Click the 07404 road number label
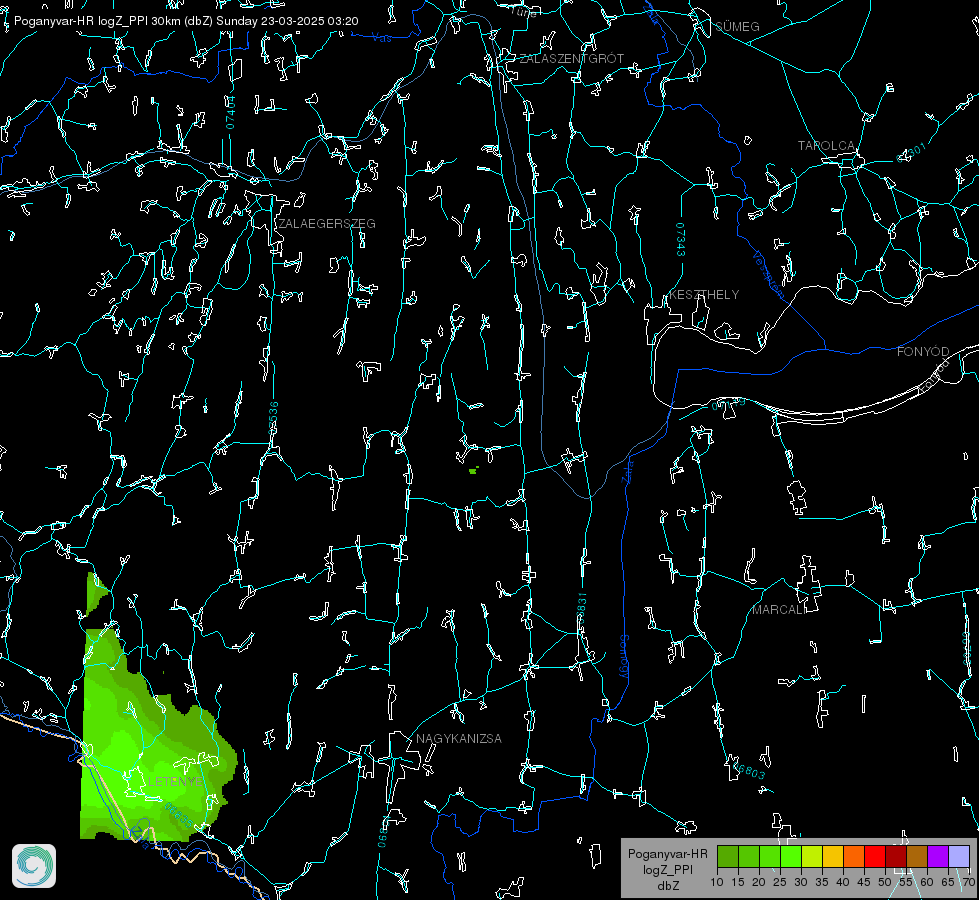Viewport: 979px width, 900px height. tap(231, 112)
